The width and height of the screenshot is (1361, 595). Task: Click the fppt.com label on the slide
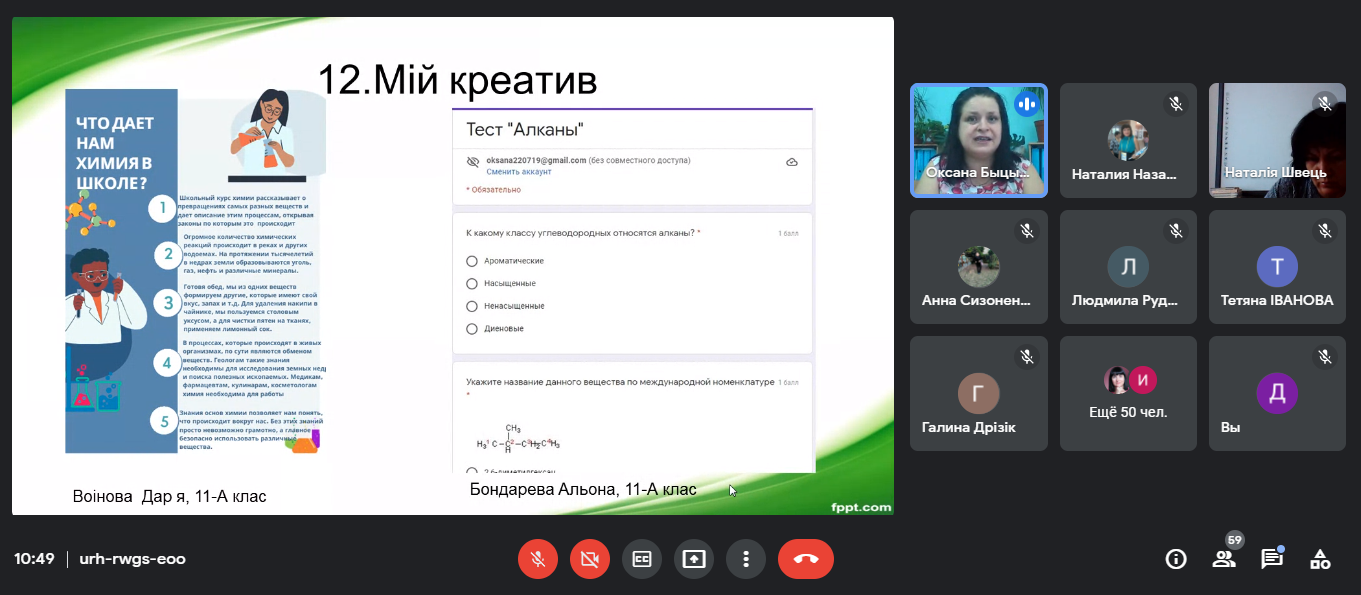click(861, 507)
